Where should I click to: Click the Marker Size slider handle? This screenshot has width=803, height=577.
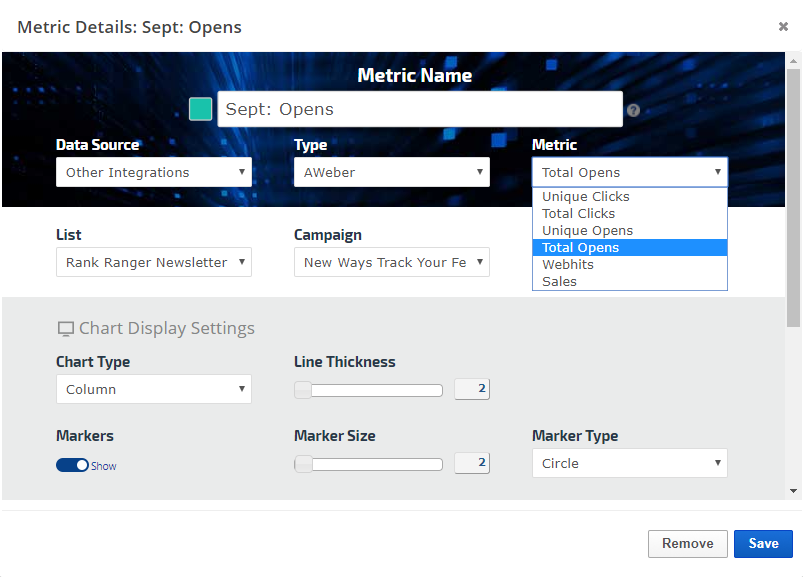click(x=302, y=464)
